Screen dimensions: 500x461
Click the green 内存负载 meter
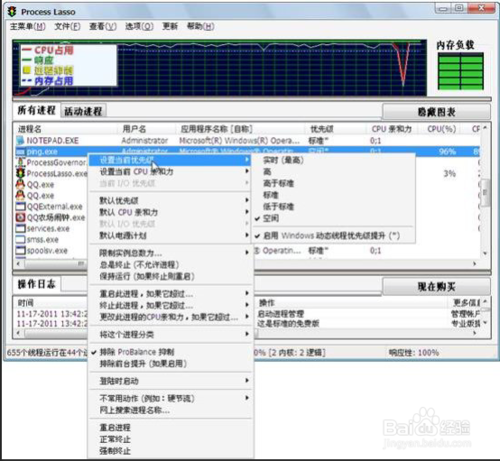(461, 72)
